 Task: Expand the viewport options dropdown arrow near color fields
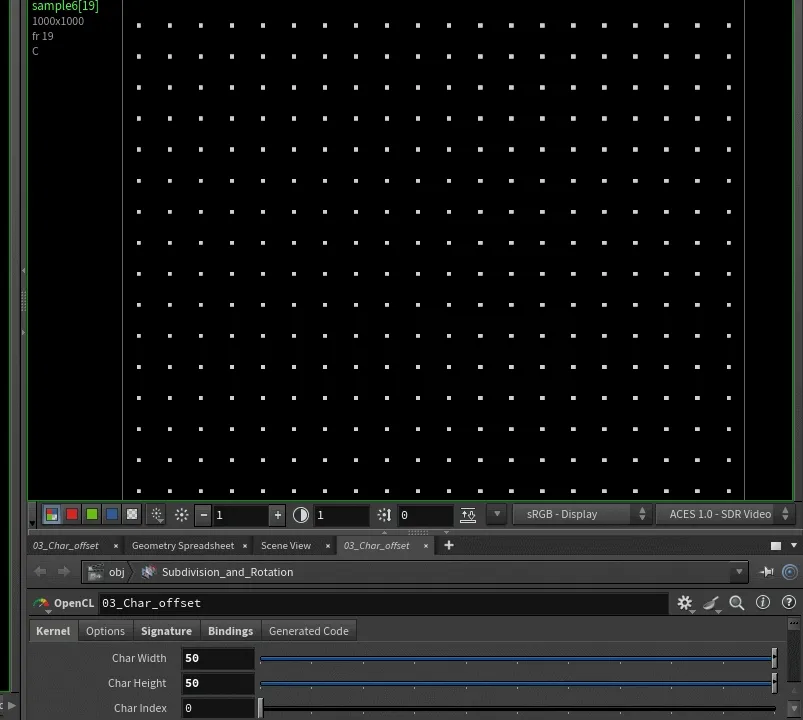pyautogui.click(x=497, y=514)
